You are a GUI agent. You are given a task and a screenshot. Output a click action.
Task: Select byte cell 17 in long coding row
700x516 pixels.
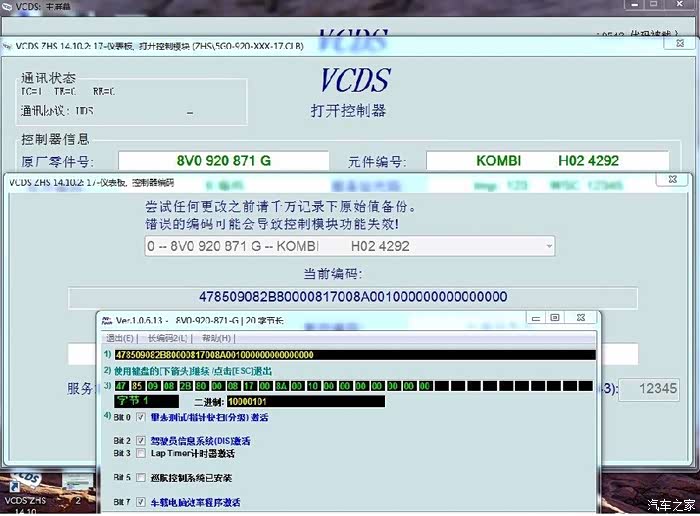(x=249, y=386)
